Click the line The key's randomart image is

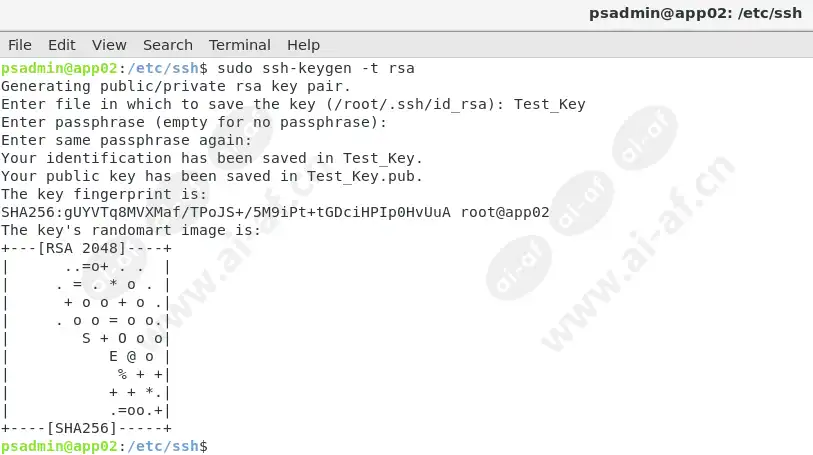click(x=131, y=230)
